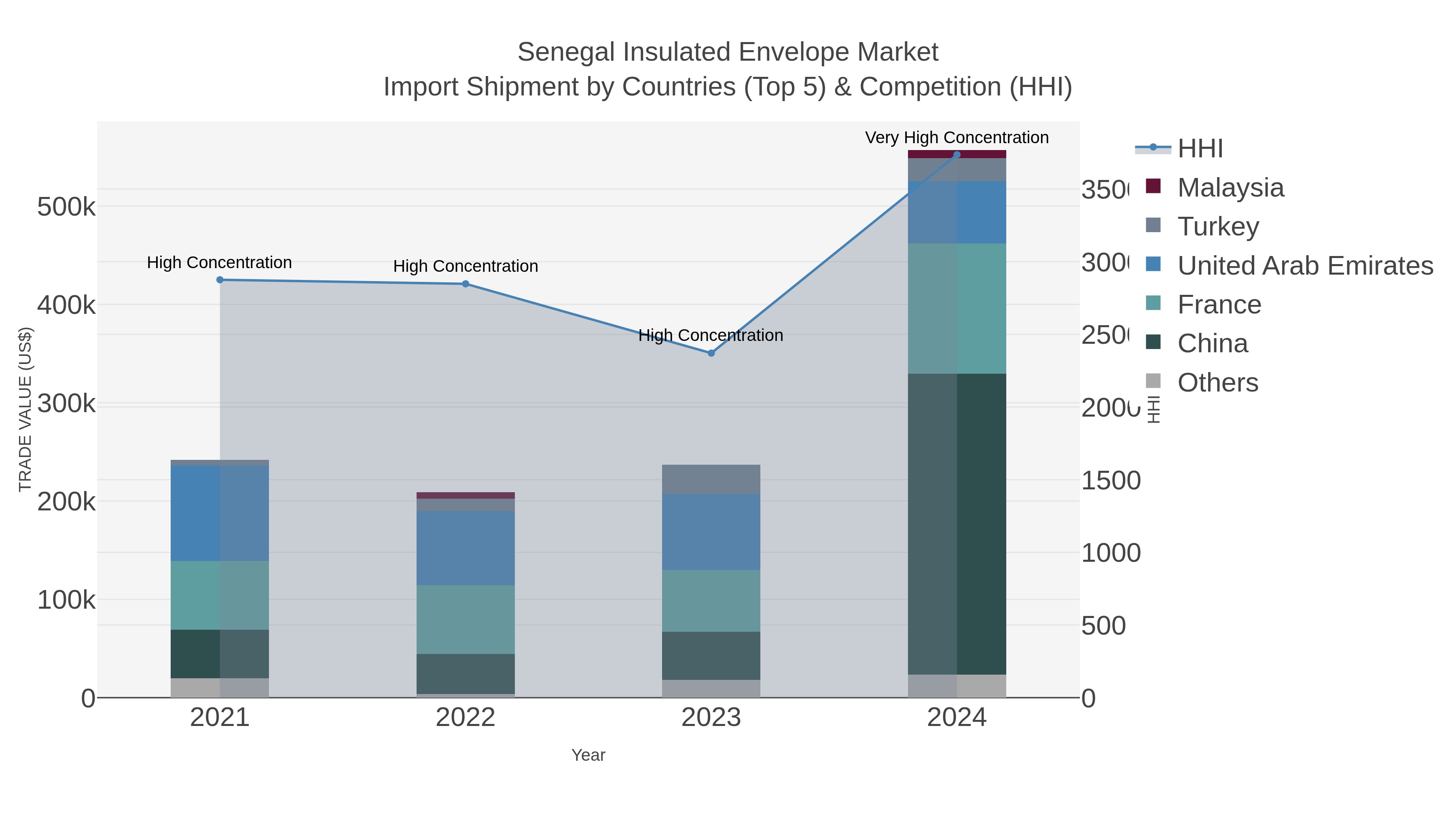Click the United Arab Emirates legend swatch
The width and height of the screenshot is (1456, 819).
[1153, 264]
